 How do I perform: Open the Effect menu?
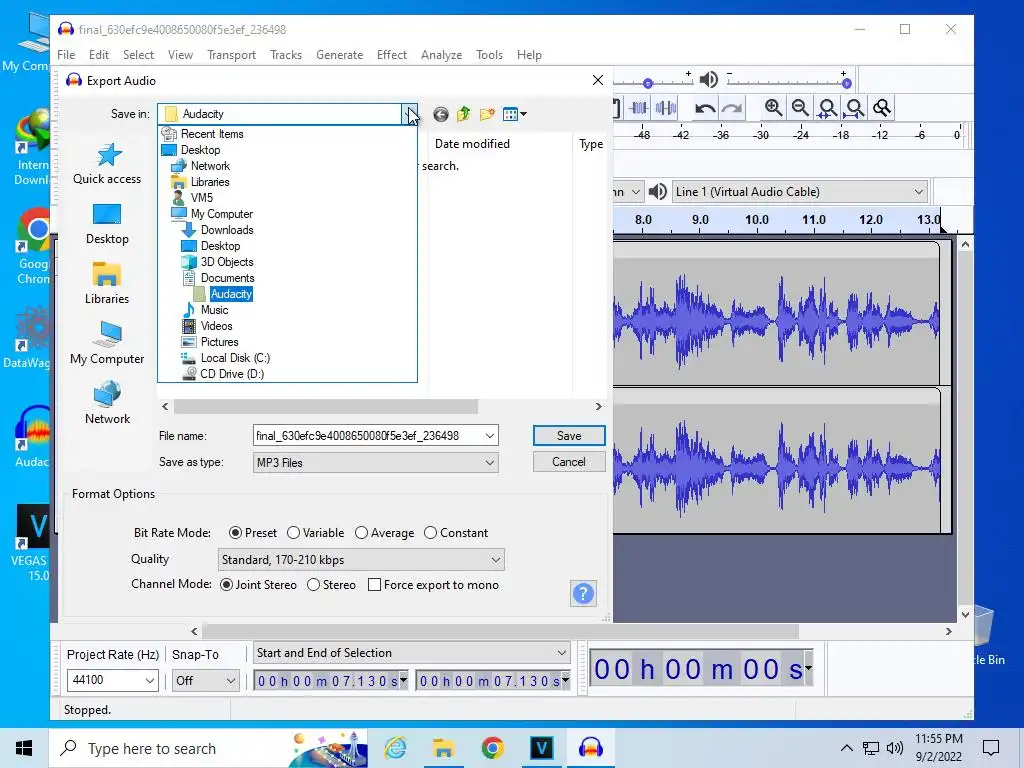[392, 55]
